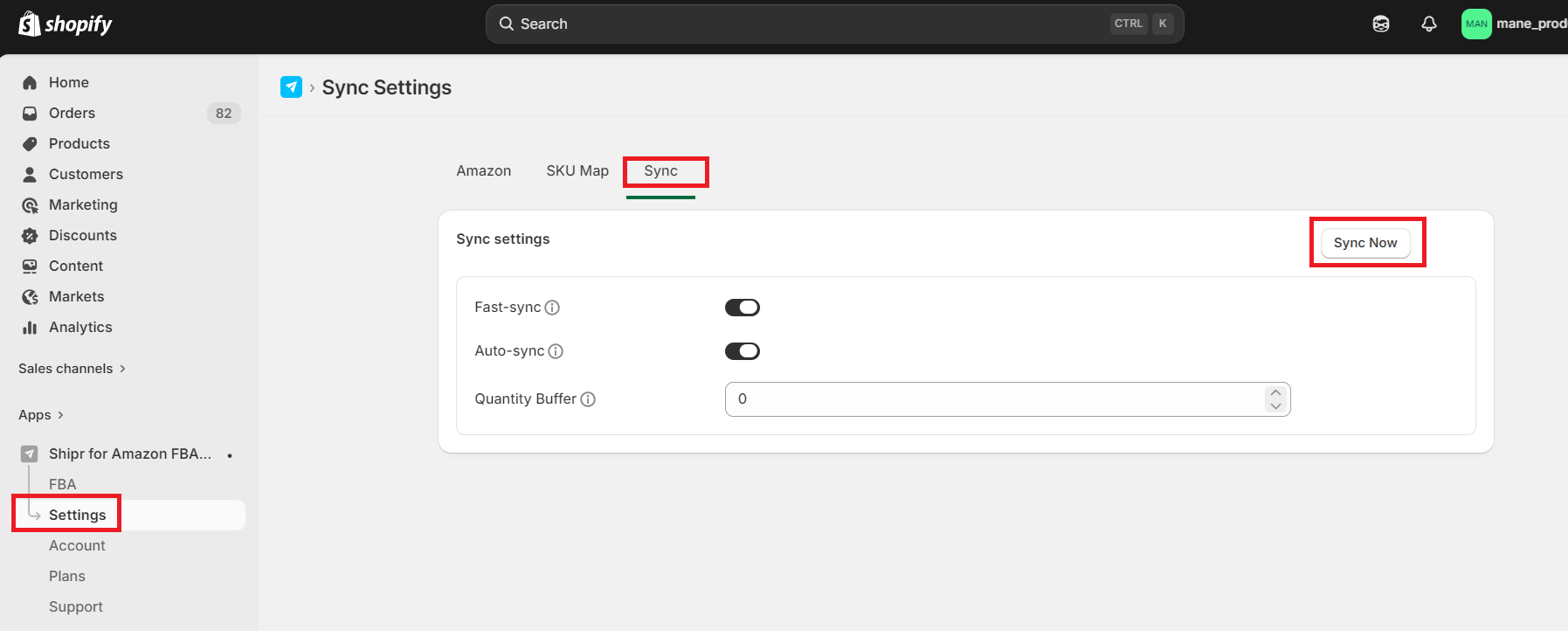This screenshot has height=637, width=1568.
Task: Click the Sync Settings page title
Action: [x=386, y=87]
